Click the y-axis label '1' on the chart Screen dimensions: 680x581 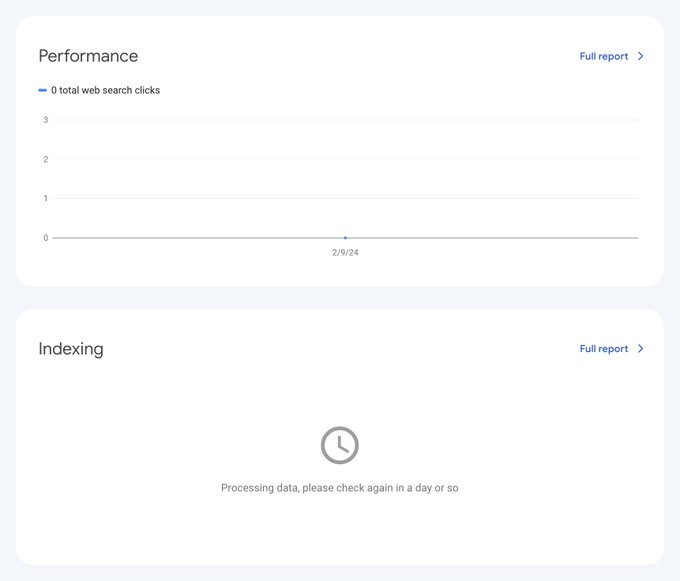point(46,198)
